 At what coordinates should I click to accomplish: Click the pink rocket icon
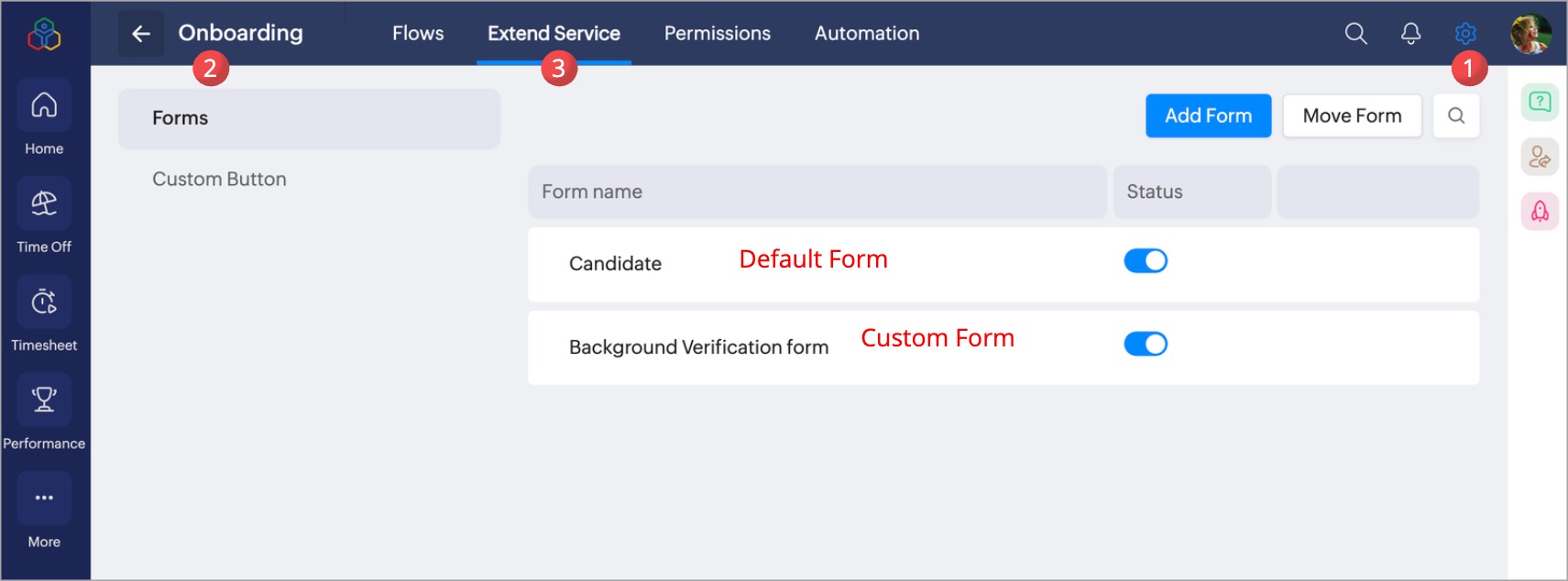(x=1540, y=212)
